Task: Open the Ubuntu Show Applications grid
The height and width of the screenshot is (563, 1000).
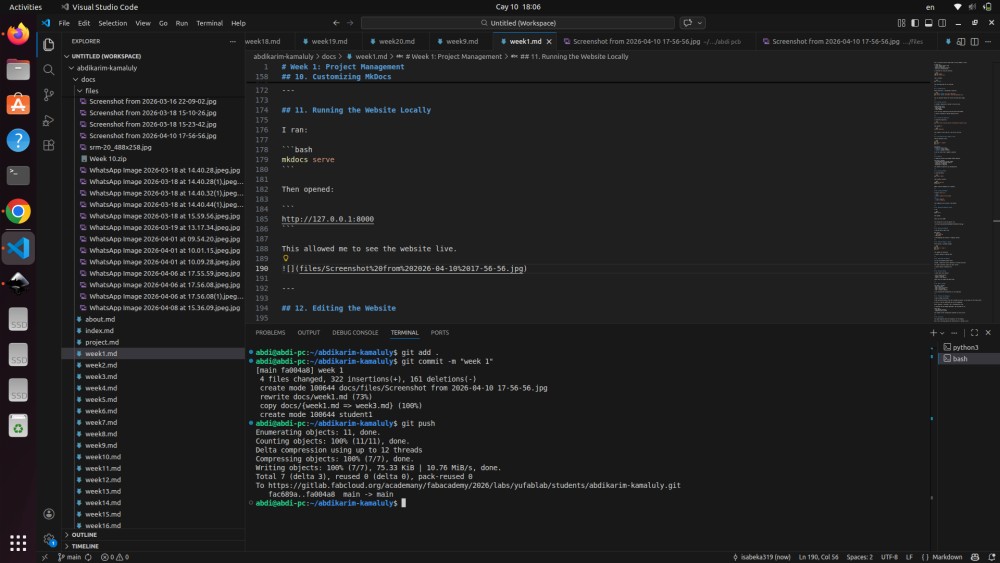Action: 18,543
